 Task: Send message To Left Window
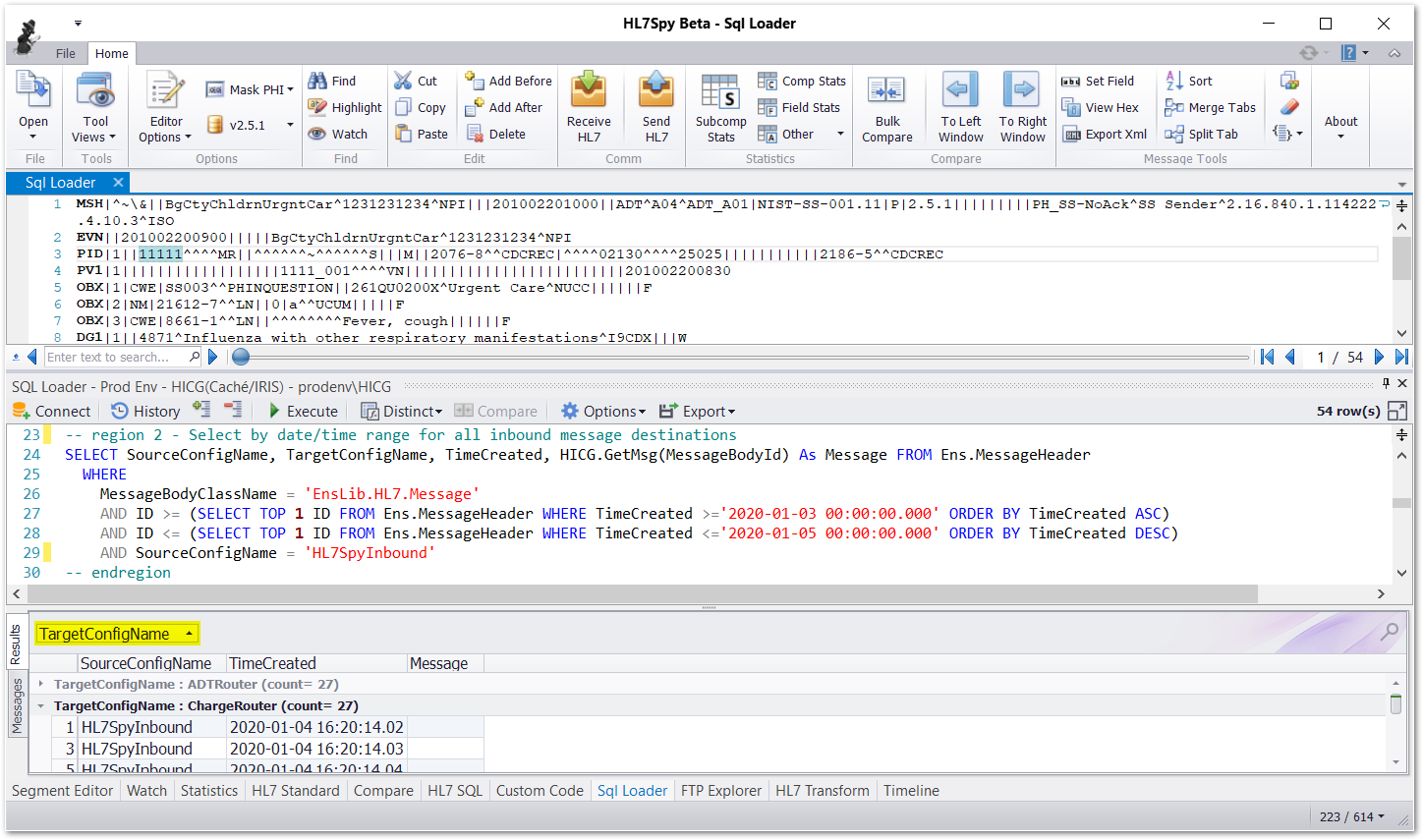[961, 108]
